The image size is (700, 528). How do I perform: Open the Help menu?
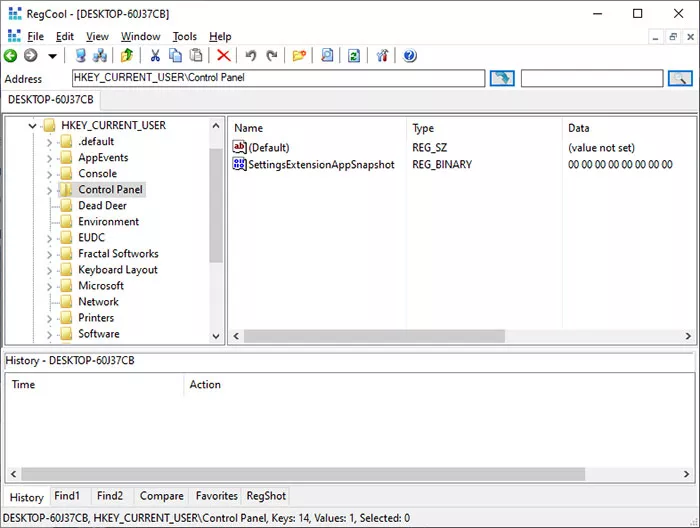tap(220, 37)
